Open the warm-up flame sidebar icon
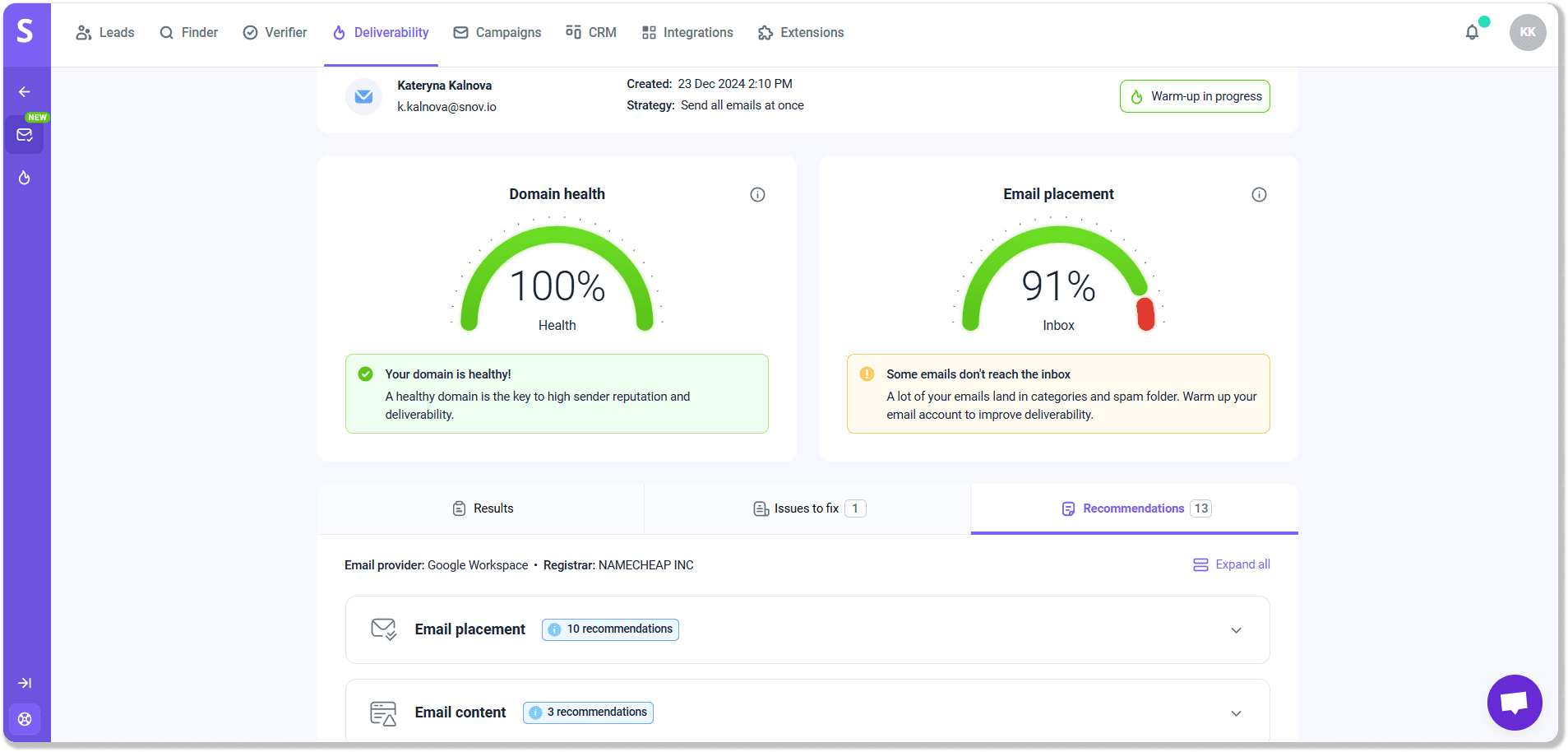1568x752 pixels. pyautogui.click(x=25, y=178)
